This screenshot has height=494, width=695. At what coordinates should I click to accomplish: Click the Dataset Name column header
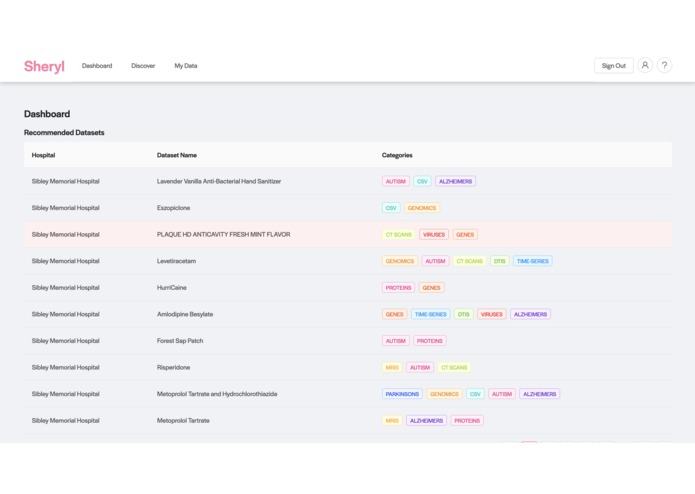click(177, 155)
